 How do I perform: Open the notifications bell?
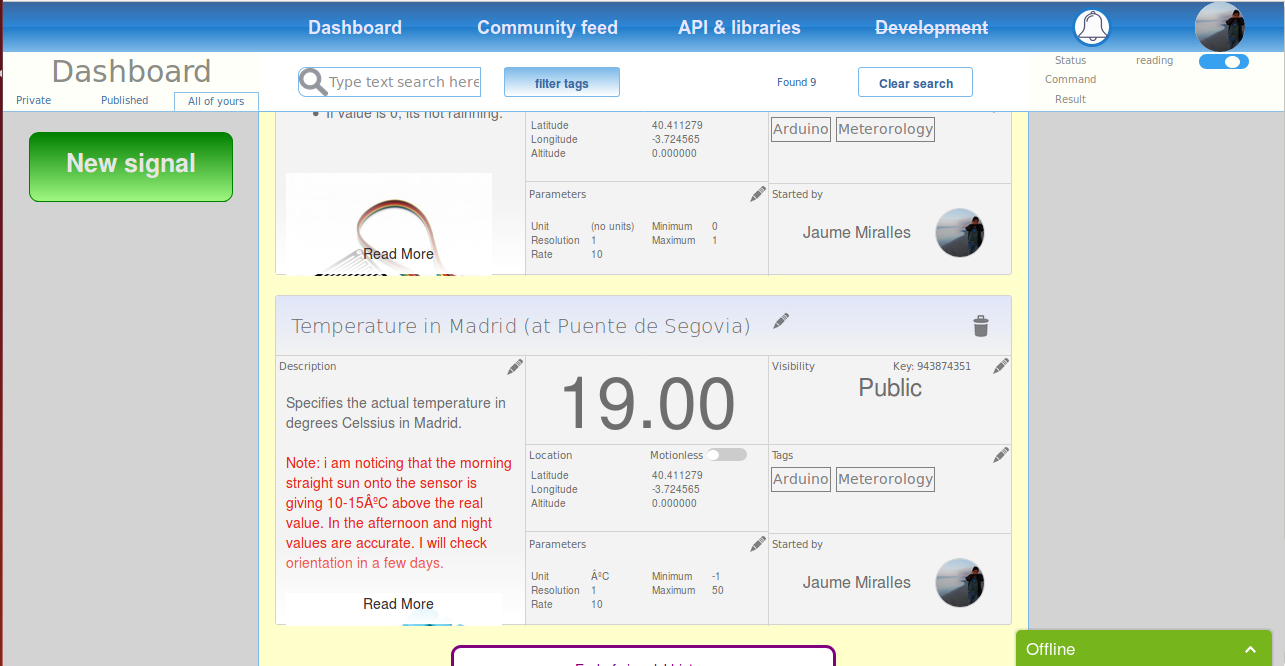click(x=1092, y=27)
